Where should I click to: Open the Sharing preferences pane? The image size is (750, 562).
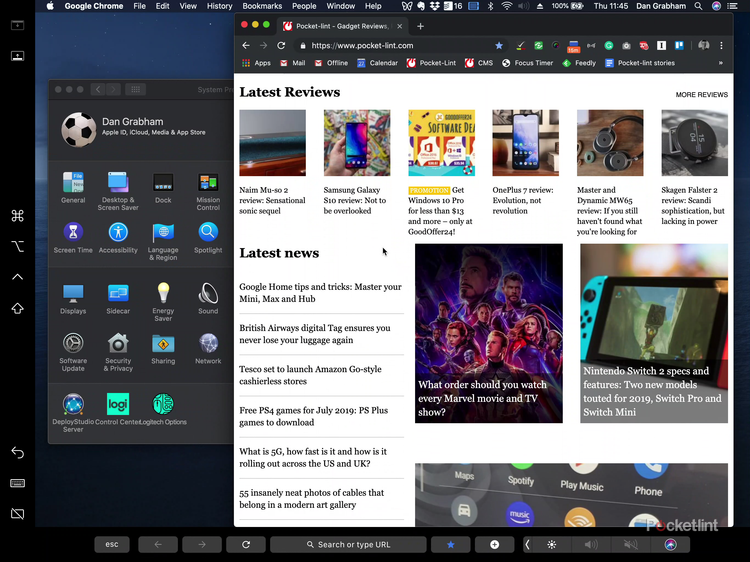click(x=163, y=349)
